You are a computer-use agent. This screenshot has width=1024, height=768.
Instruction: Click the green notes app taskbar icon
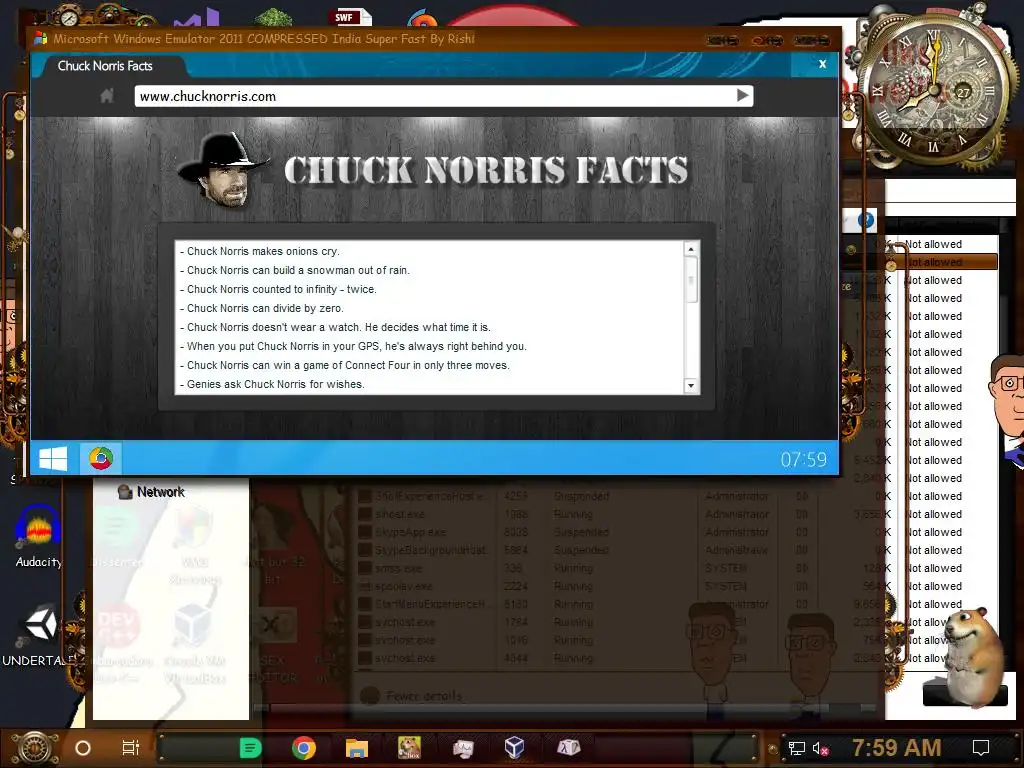tap(250, 748)
